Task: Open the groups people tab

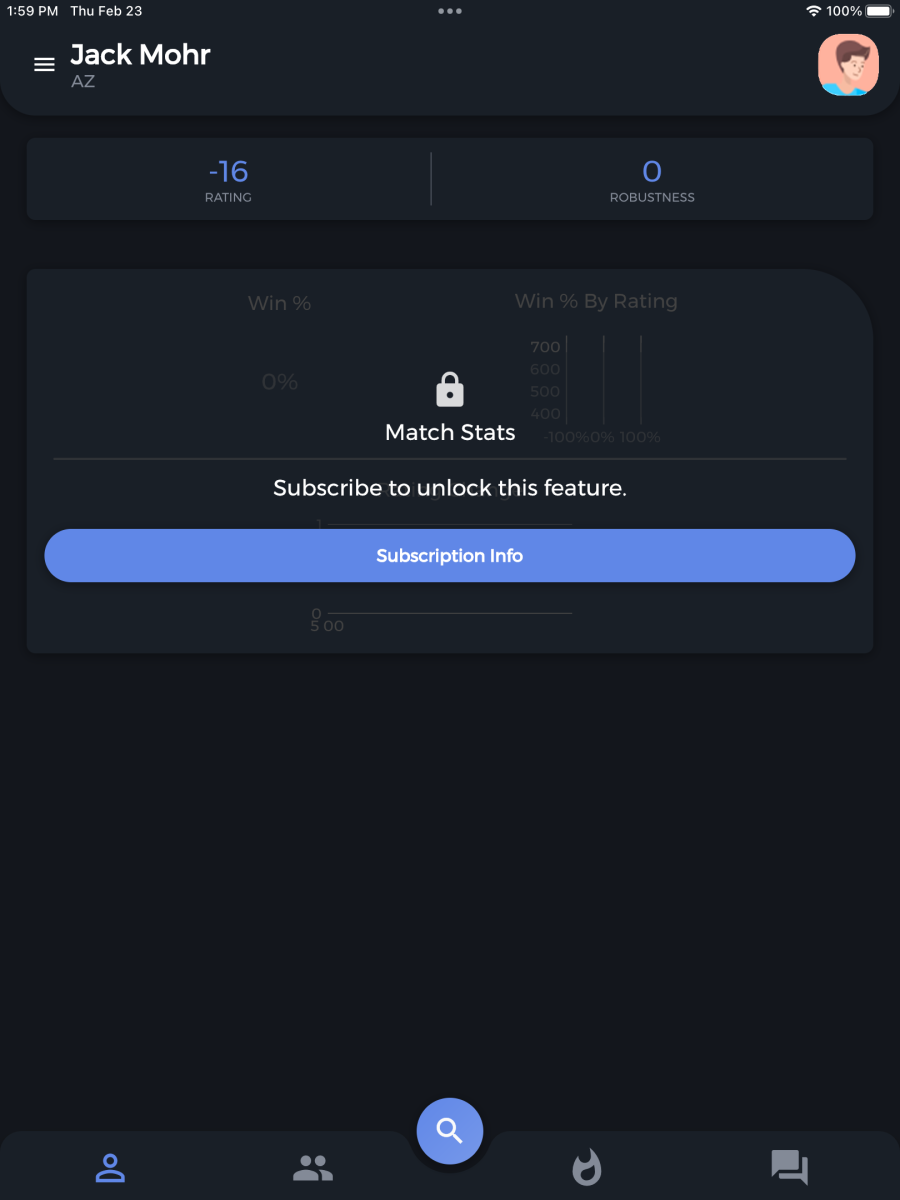Action: tap(313, 1167)
